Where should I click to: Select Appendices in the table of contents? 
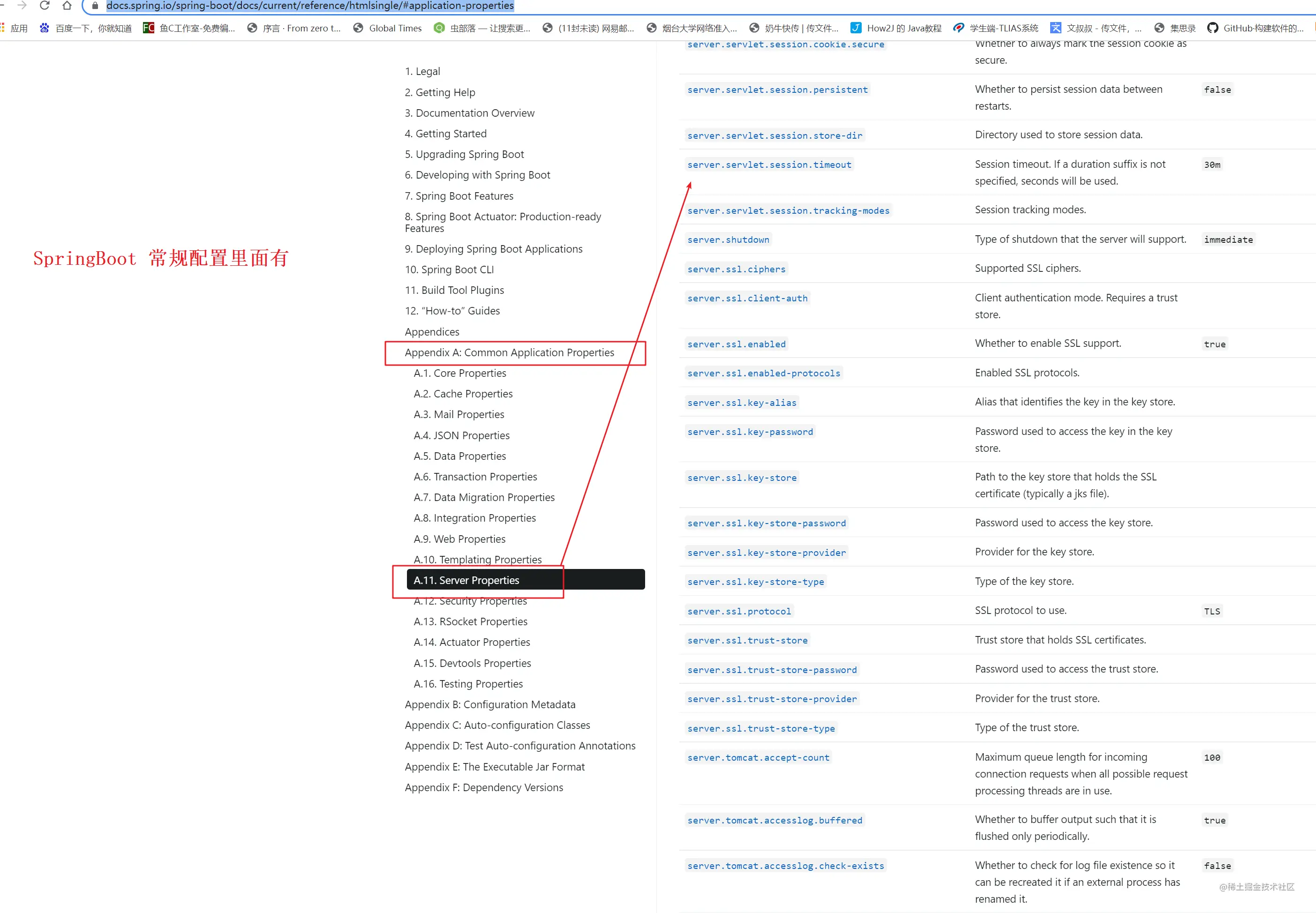tap(432, 332)
